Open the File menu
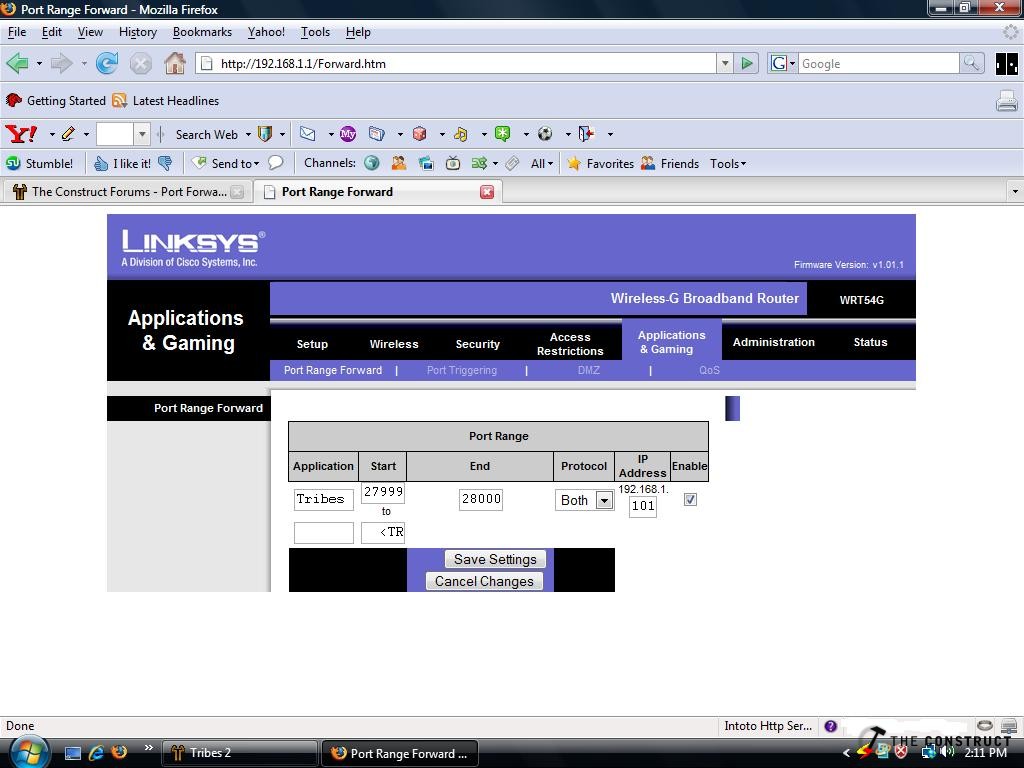This screenshot has height=768, width=1024. click(17, 32)
